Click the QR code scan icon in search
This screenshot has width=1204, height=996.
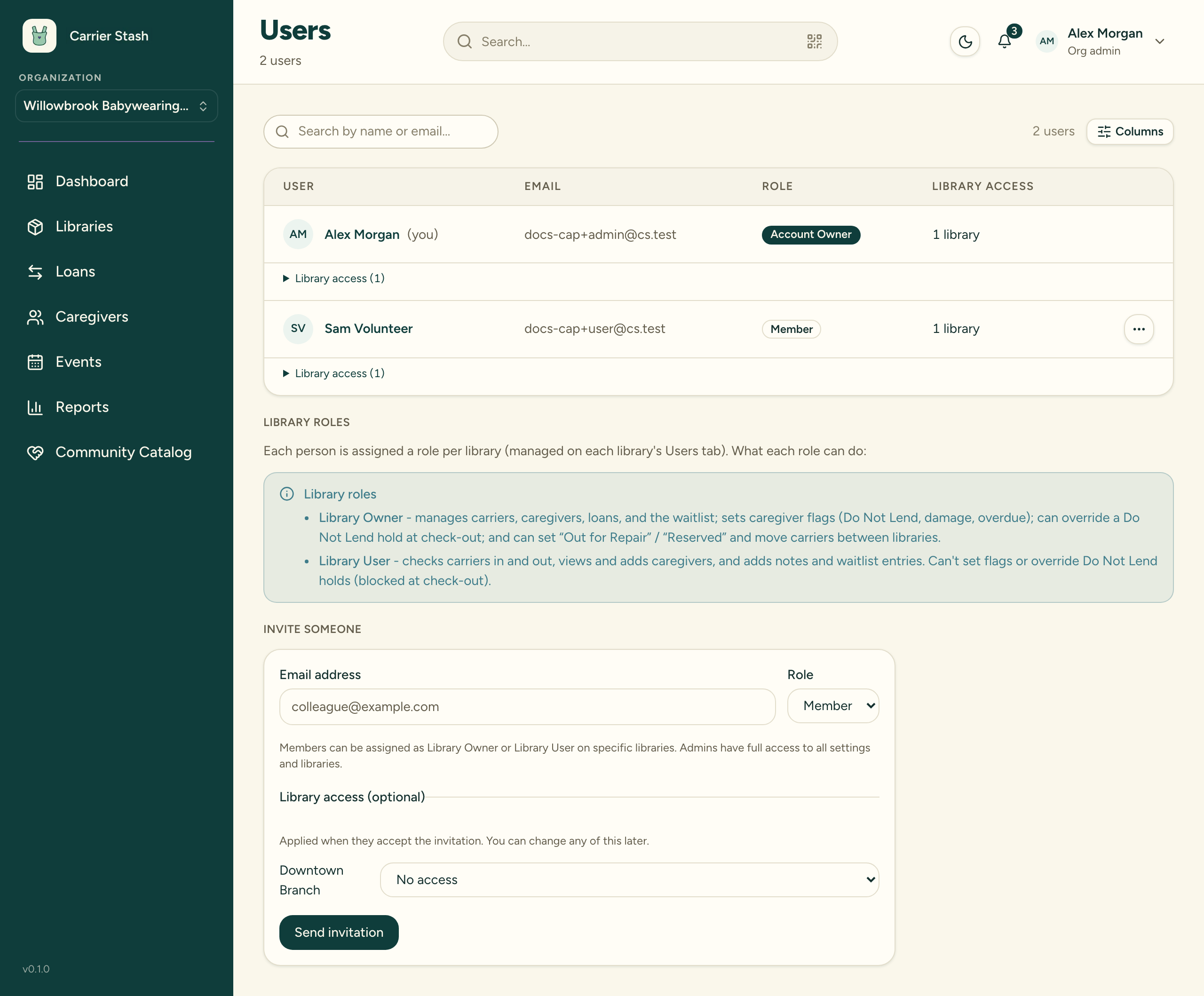point(814,41)
